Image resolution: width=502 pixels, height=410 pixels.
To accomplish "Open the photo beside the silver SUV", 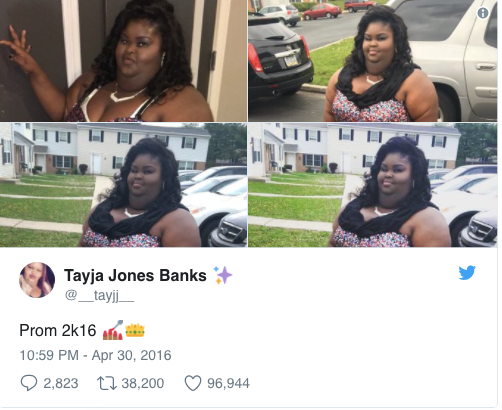I will pyautogui.click(x=373, y=61).
